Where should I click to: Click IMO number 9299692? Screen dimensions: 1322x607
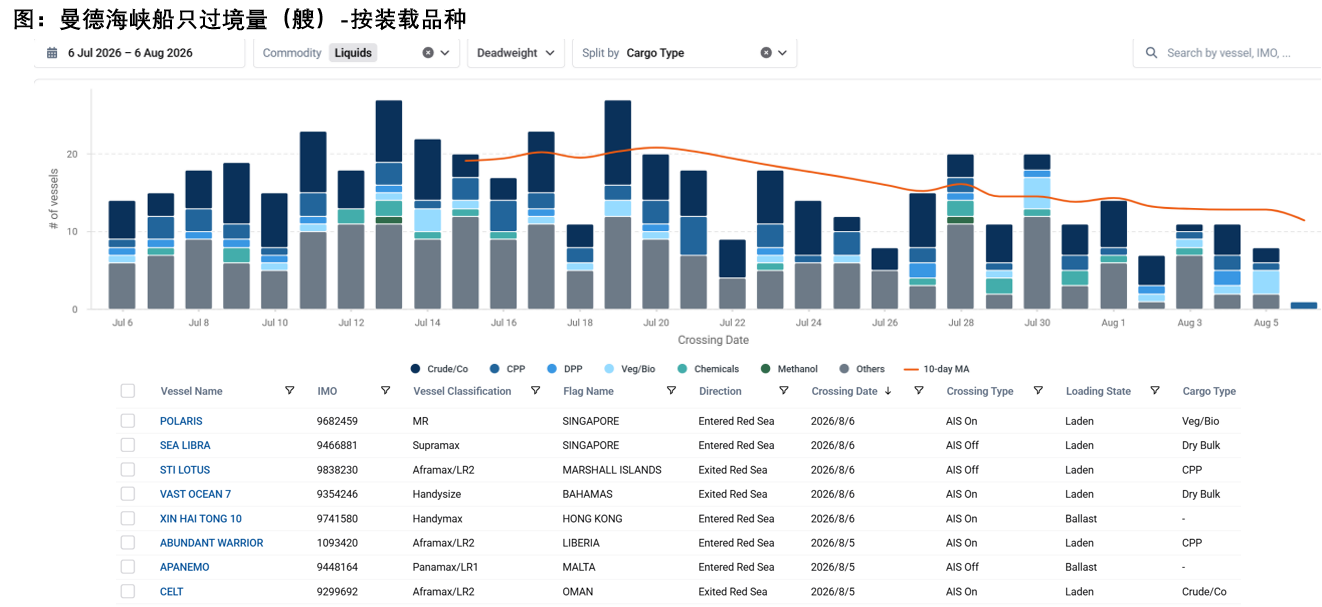(337, 591)
